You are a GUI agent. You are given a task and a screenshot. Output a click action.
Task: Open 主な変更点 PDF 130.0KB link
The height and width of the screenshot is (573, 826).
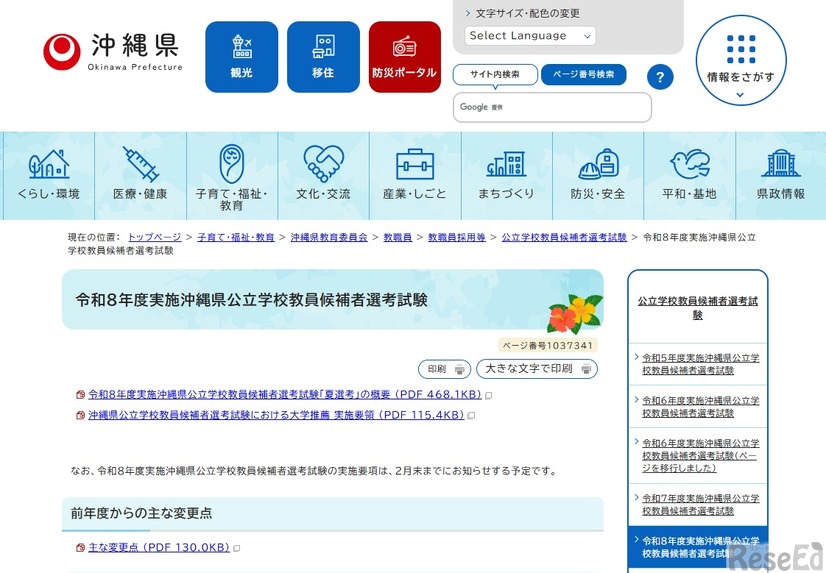click(x=159, y=548)
